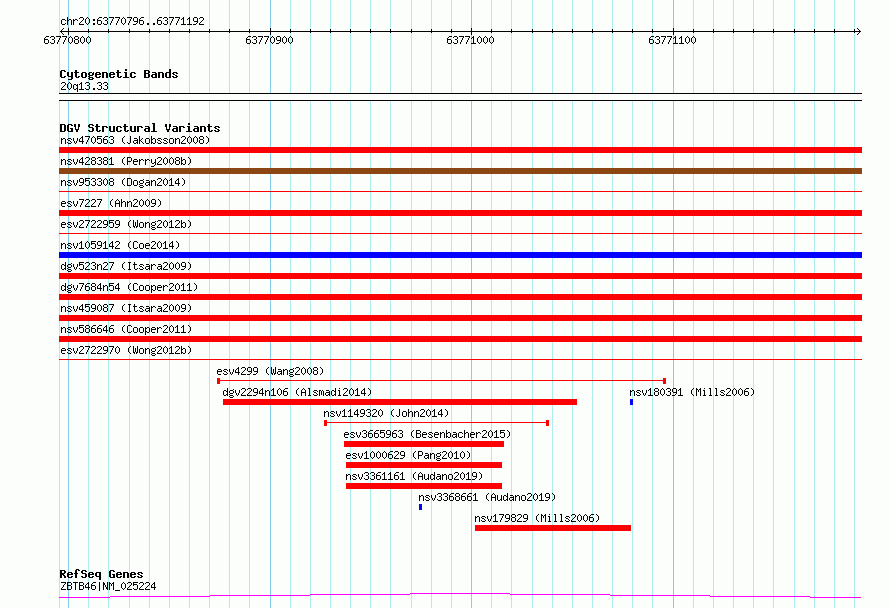The width and height of the screenshot is (890, 608).
Task: Click the ZBTB46|NM_025224 gene label
Action: pos(108,586)
